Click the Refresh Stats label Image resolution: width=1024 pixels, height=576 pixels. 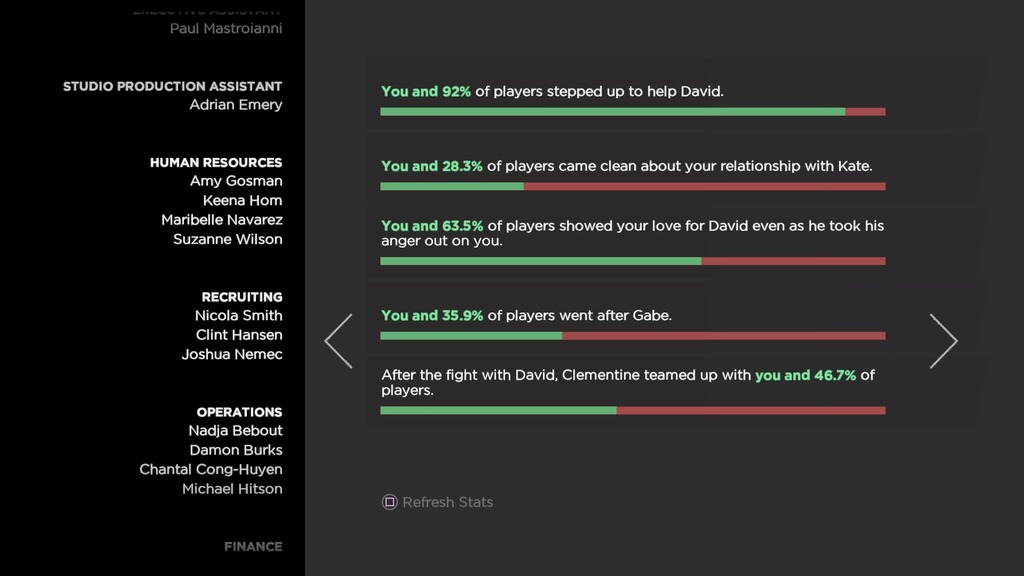[x=447, y=502]
